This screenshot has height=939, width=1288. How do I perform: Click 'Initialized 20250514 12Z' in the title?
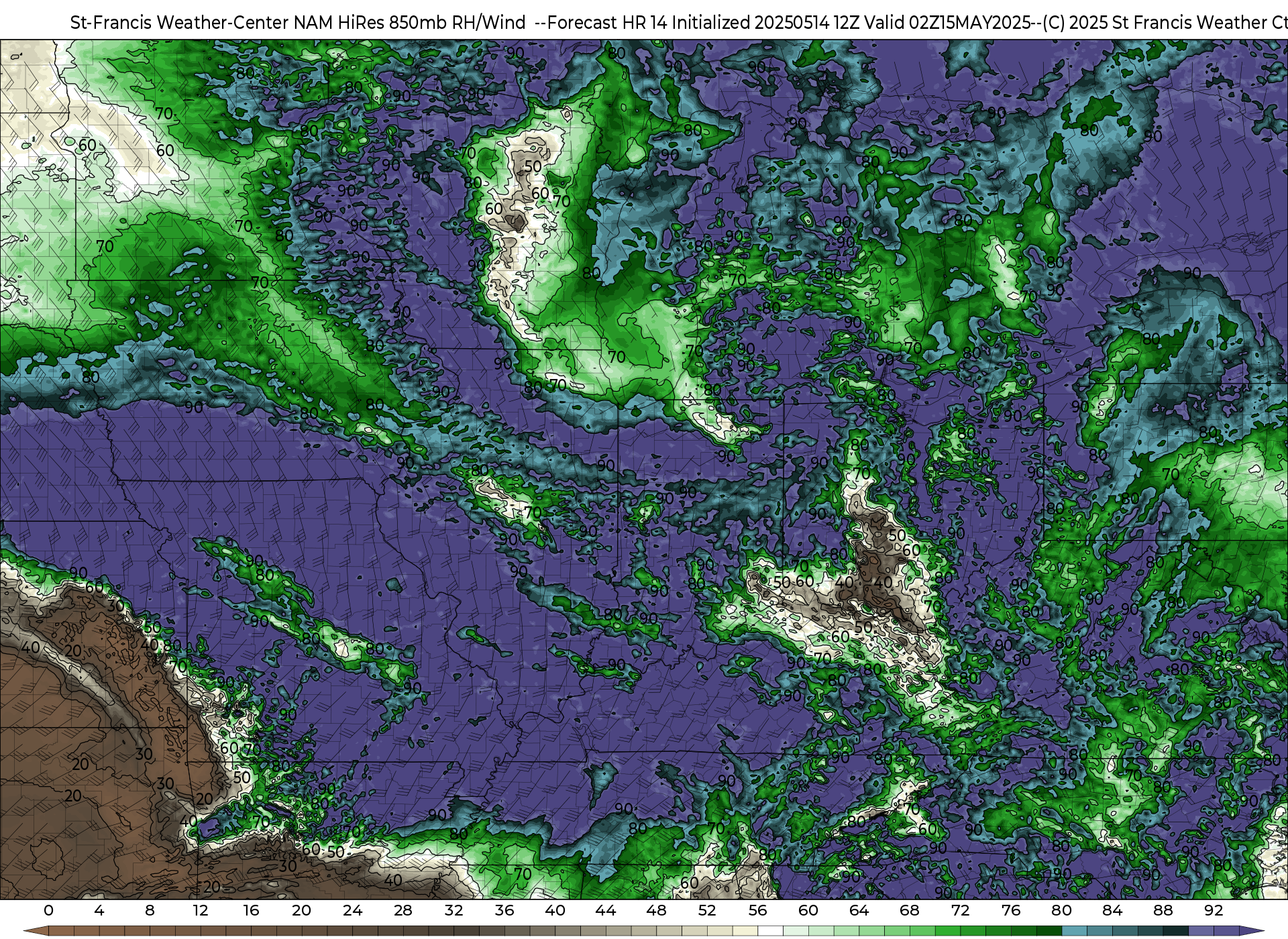[765, 23]
